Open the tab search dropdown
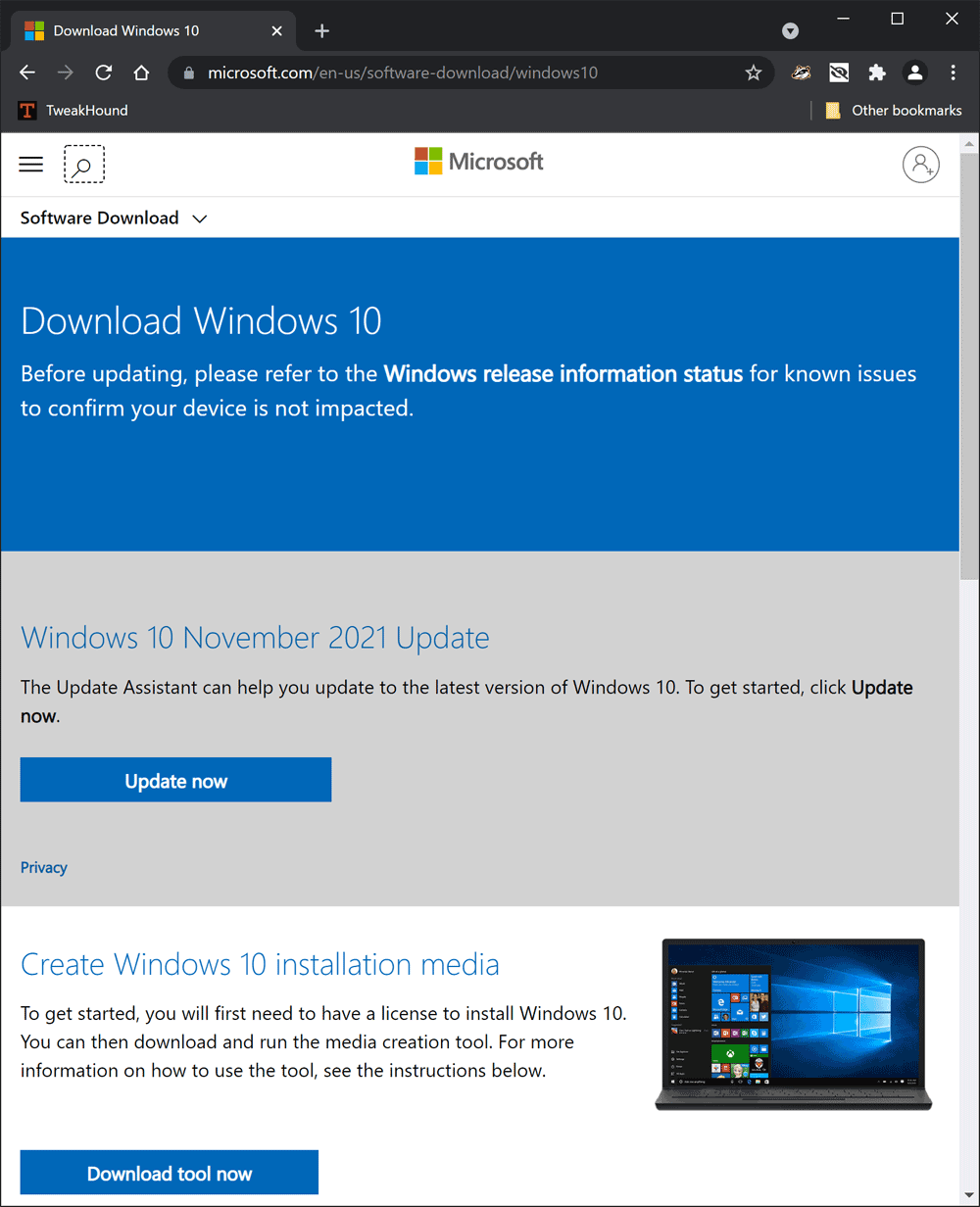This screenshot has width=980, height=1207. click(x=790, y=30)
